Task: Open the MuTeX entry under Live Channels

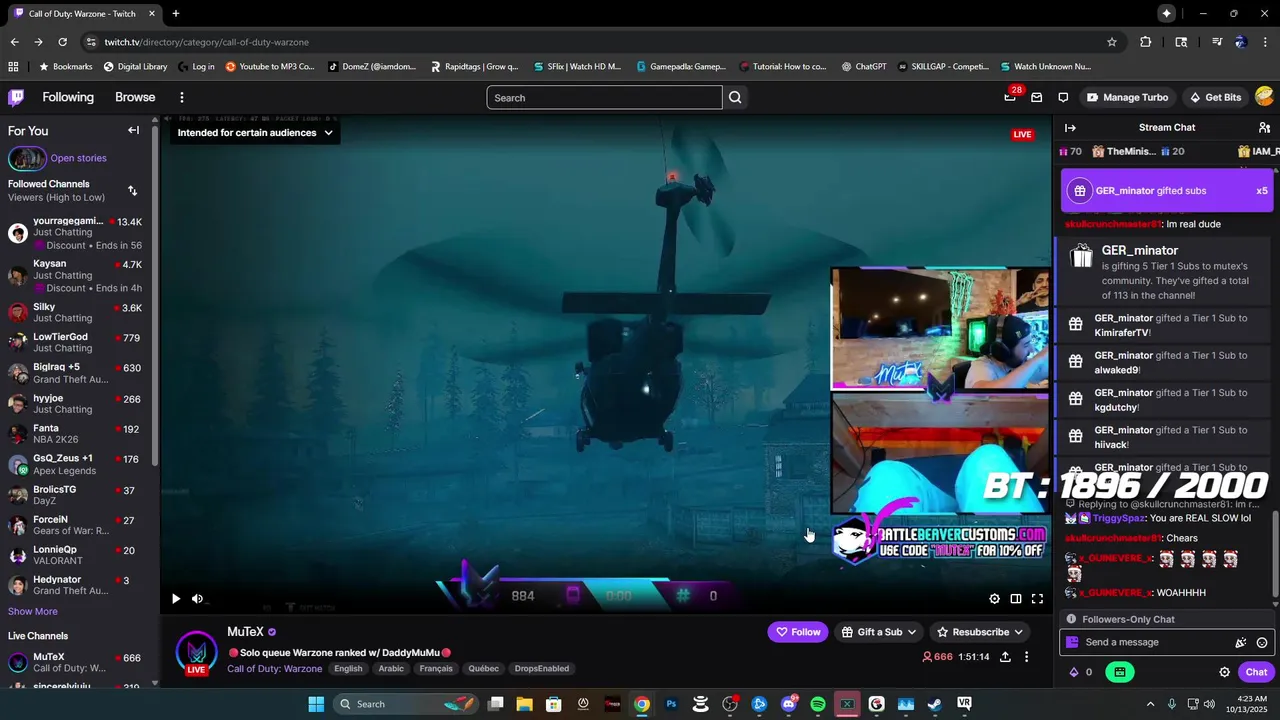Action: point(76,662)
